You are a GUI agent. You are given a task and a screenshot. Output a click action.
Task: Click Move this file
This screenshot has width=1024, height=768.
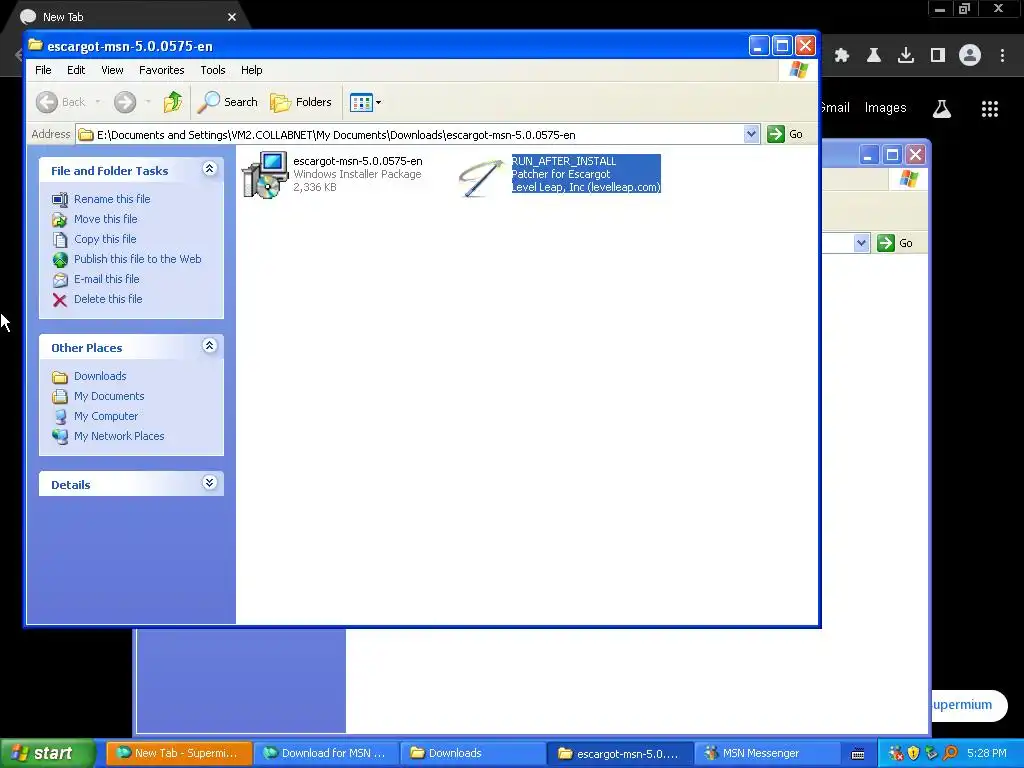tap(105, 219)
